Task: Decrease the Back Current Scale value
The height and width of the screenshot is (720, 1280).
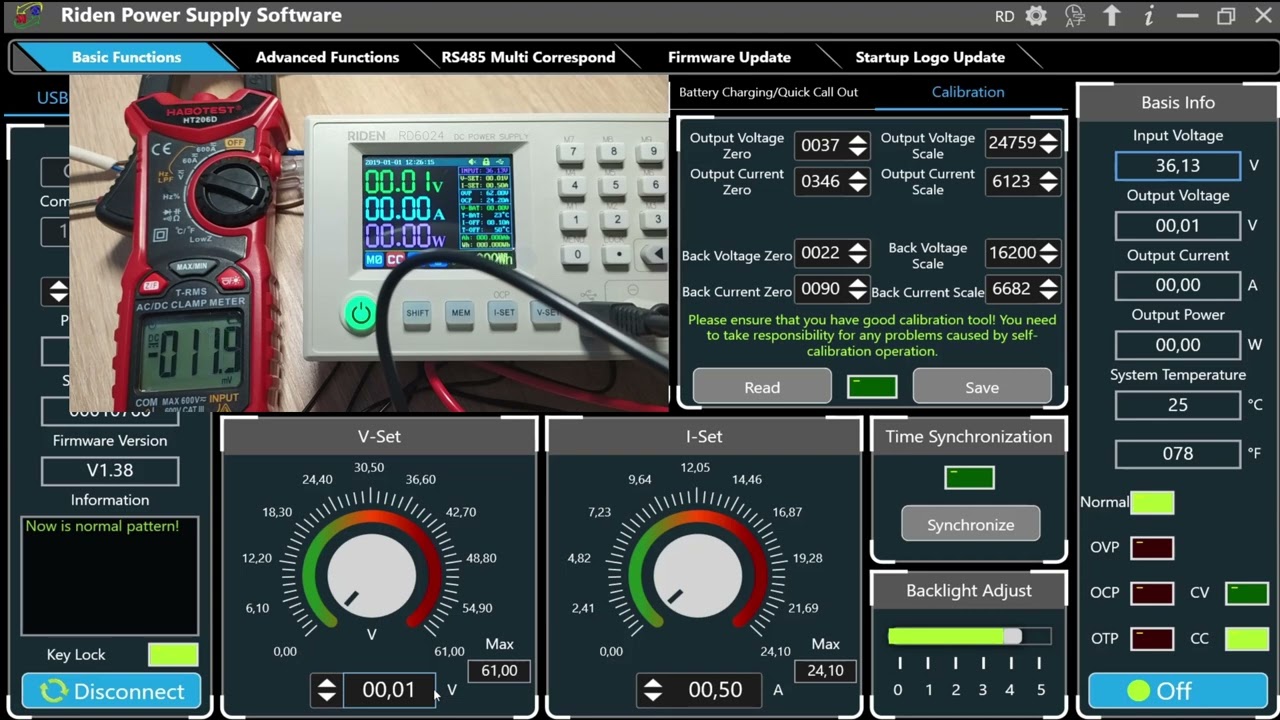Action: [x=1048, y=295]
